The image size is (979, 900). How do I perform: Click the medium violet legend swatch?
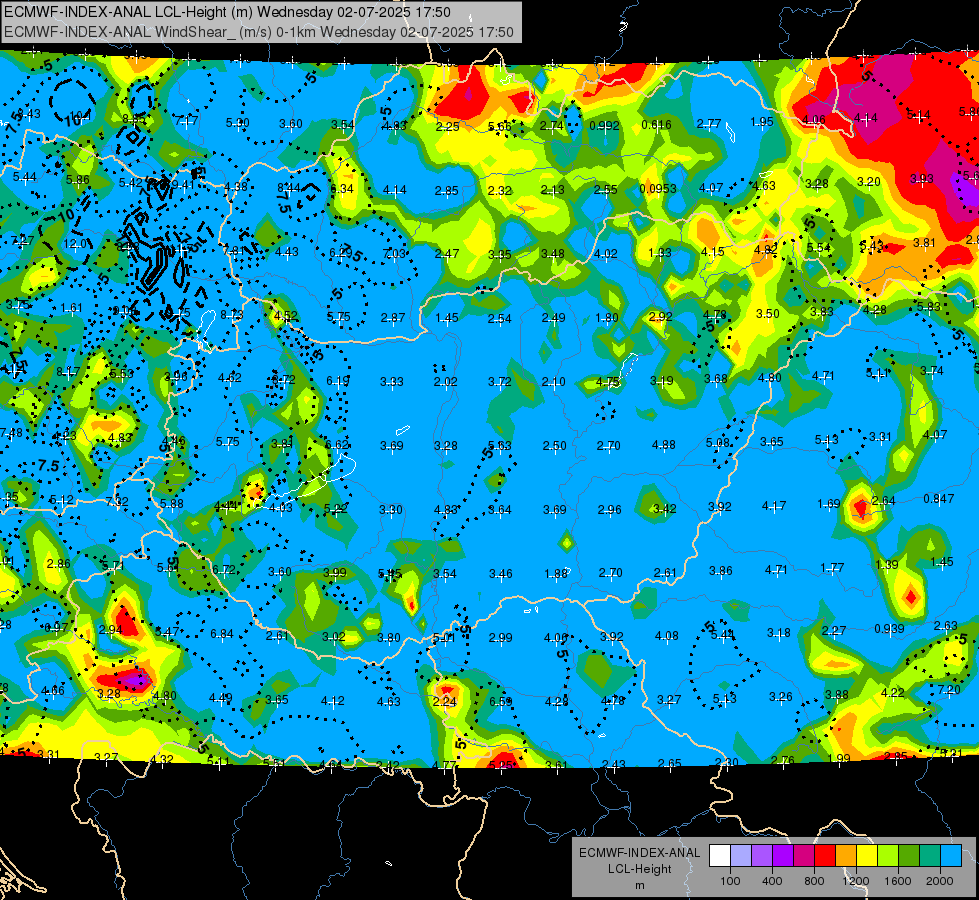(762, 856)
